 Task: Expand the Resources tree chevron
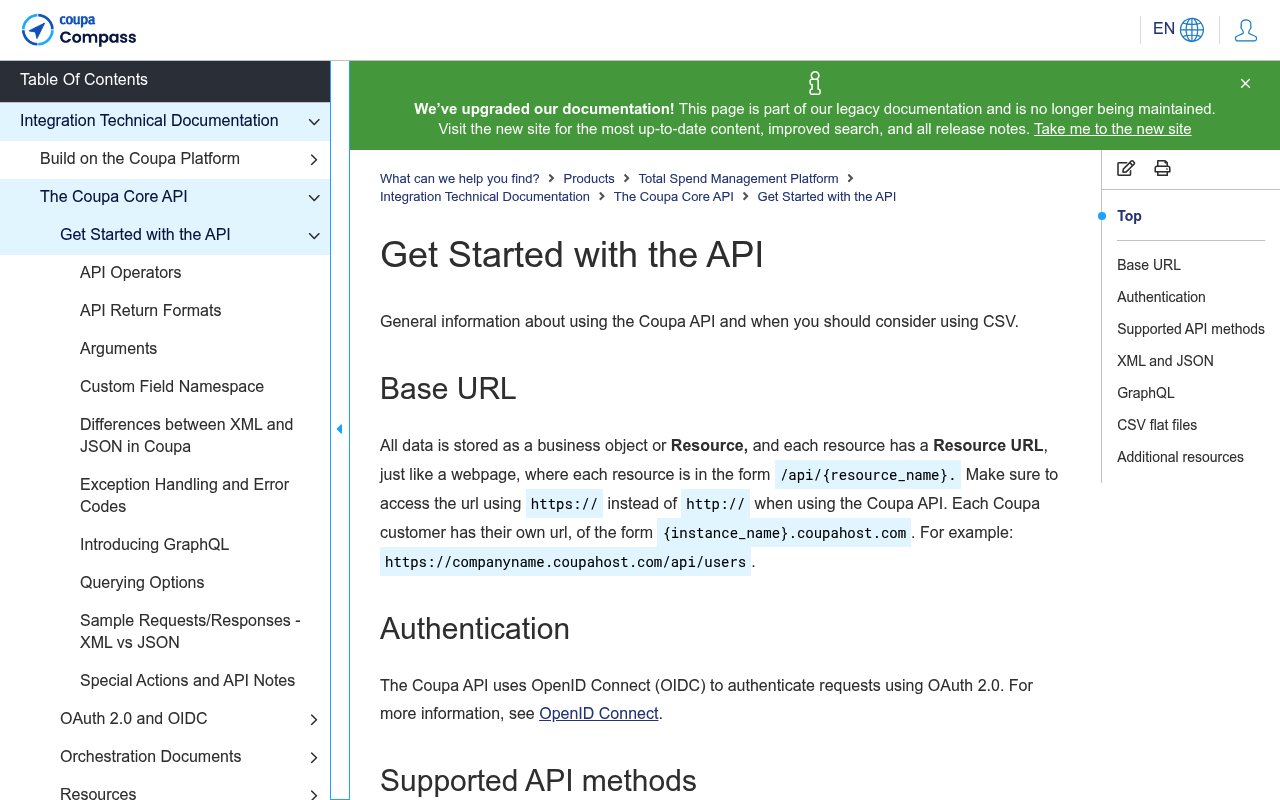(314, 795)
